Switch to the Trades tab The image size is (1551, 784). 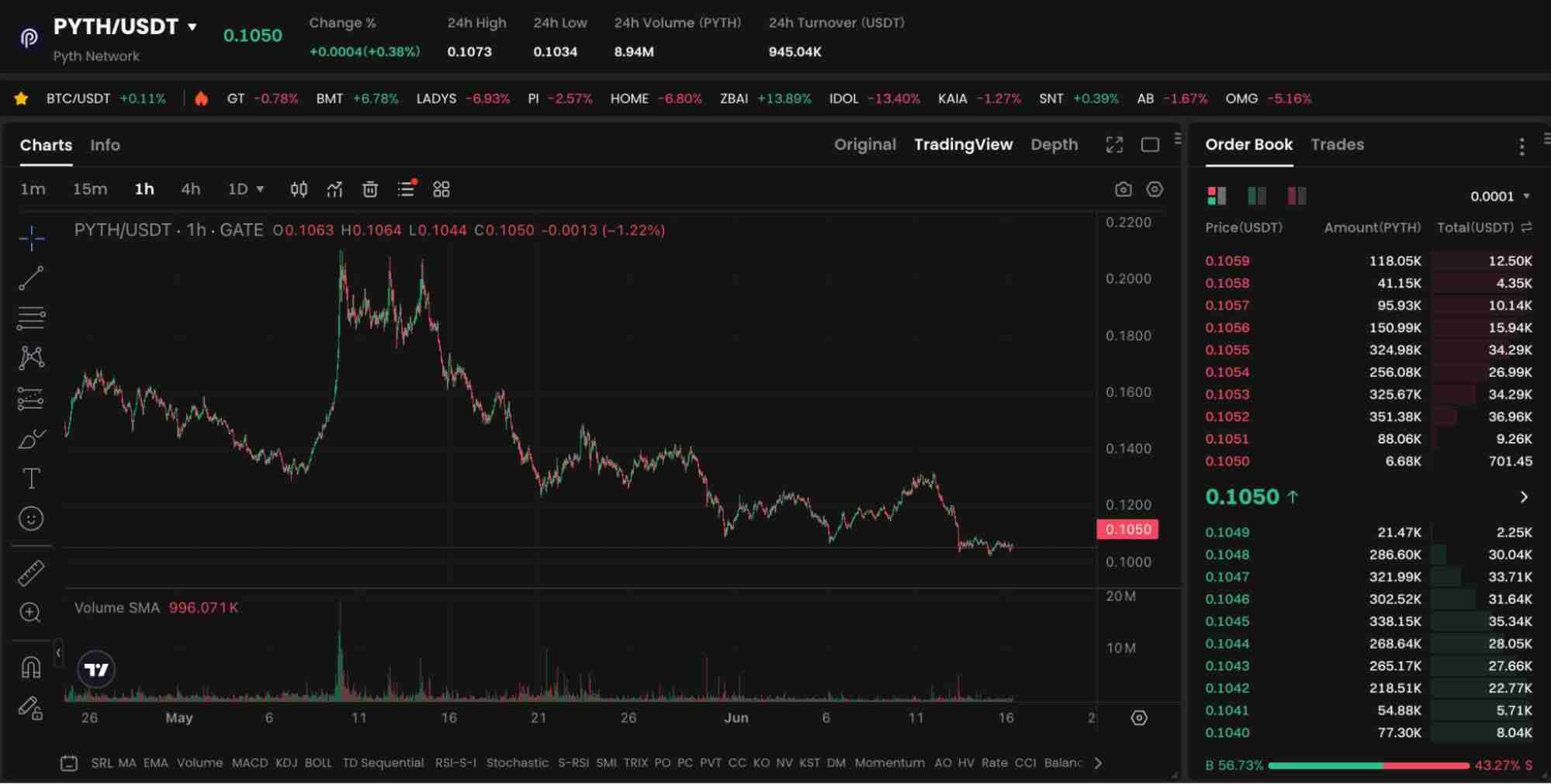click(1337, 145)
